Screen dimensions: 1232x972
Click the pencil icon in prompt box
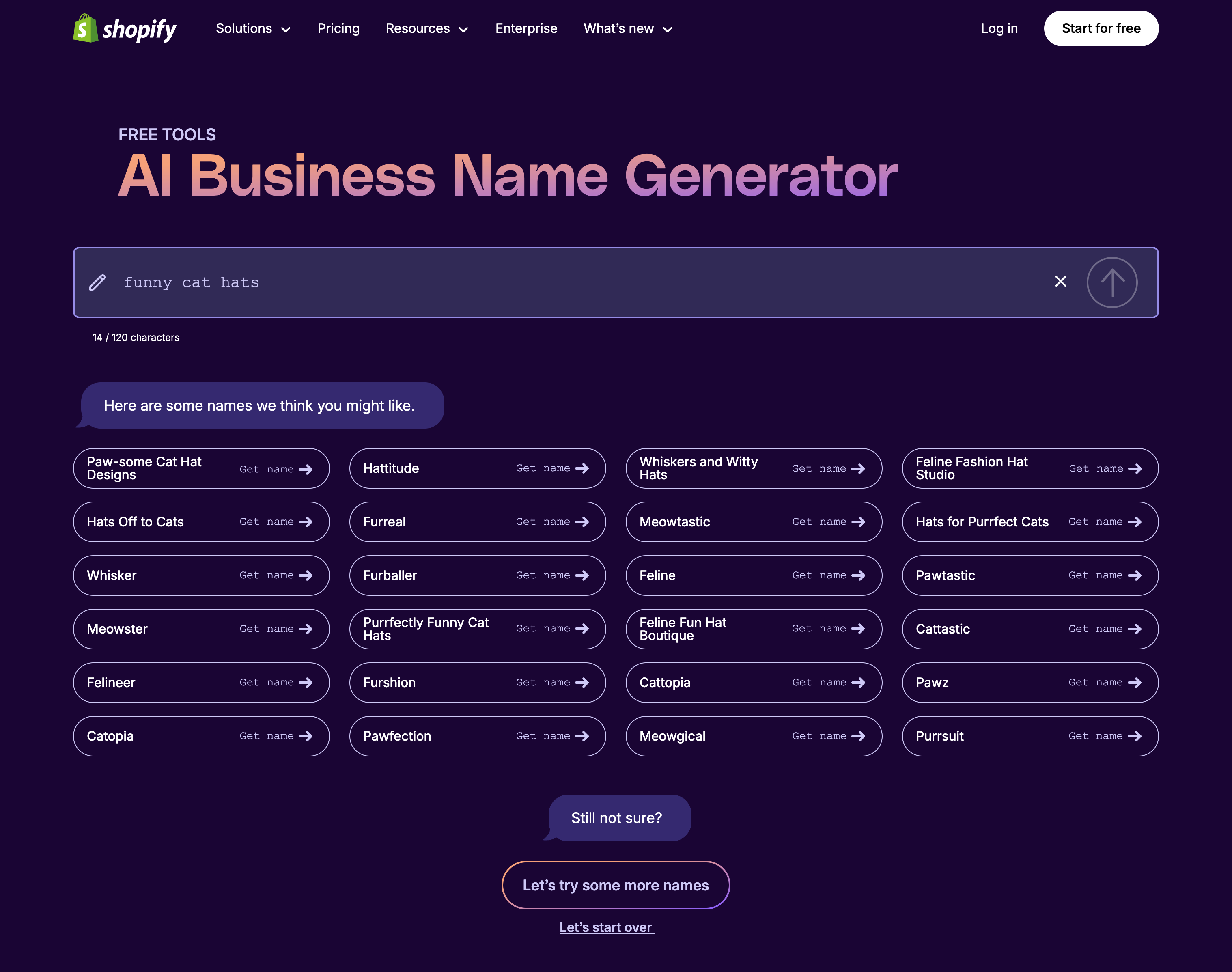coord(97,282)
